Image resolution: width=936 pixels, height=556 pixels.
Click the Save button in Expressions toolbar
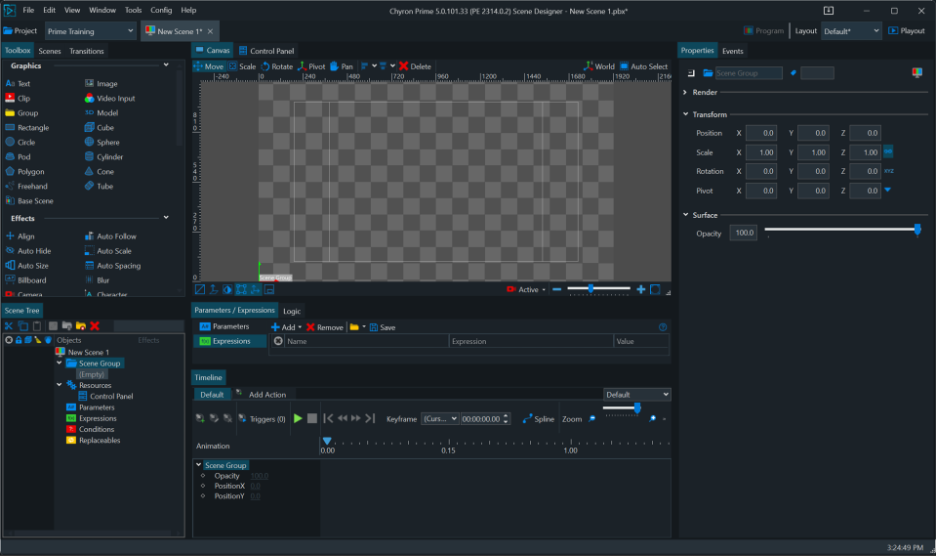pos(382,327)
